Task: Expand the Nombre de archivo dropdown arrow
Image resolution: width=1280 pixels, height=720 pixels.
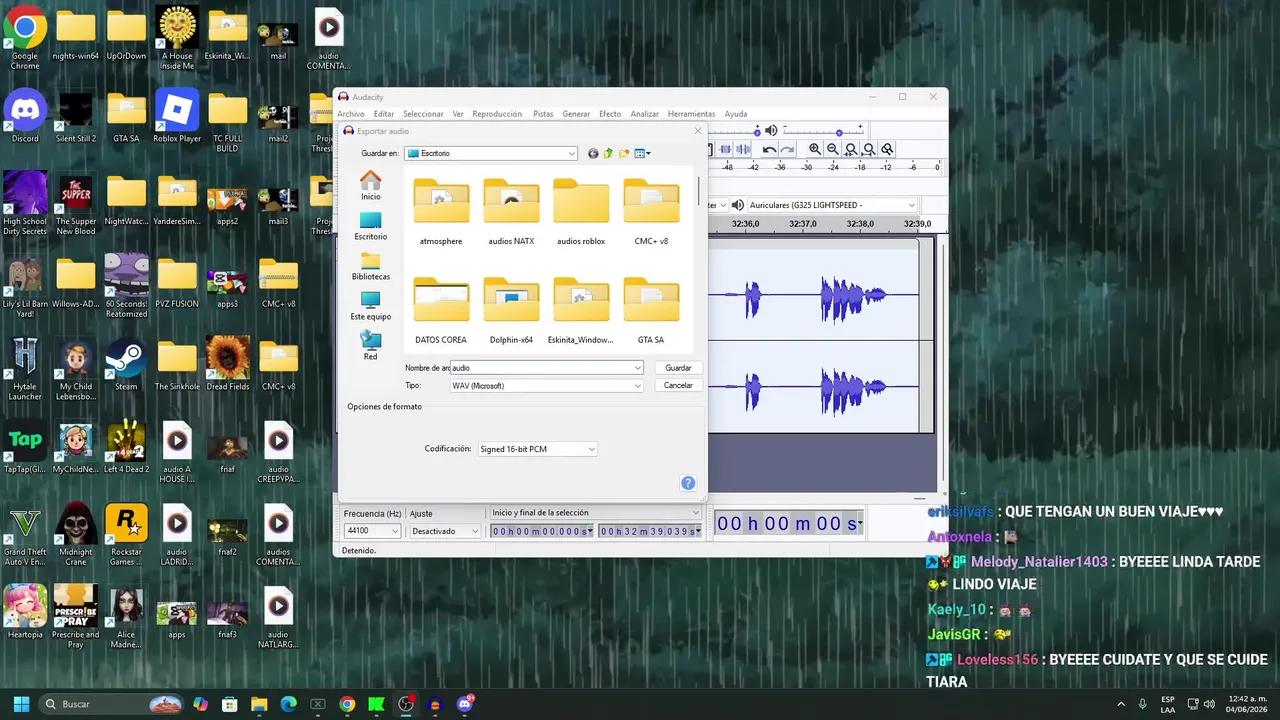Action: [638, 368]
